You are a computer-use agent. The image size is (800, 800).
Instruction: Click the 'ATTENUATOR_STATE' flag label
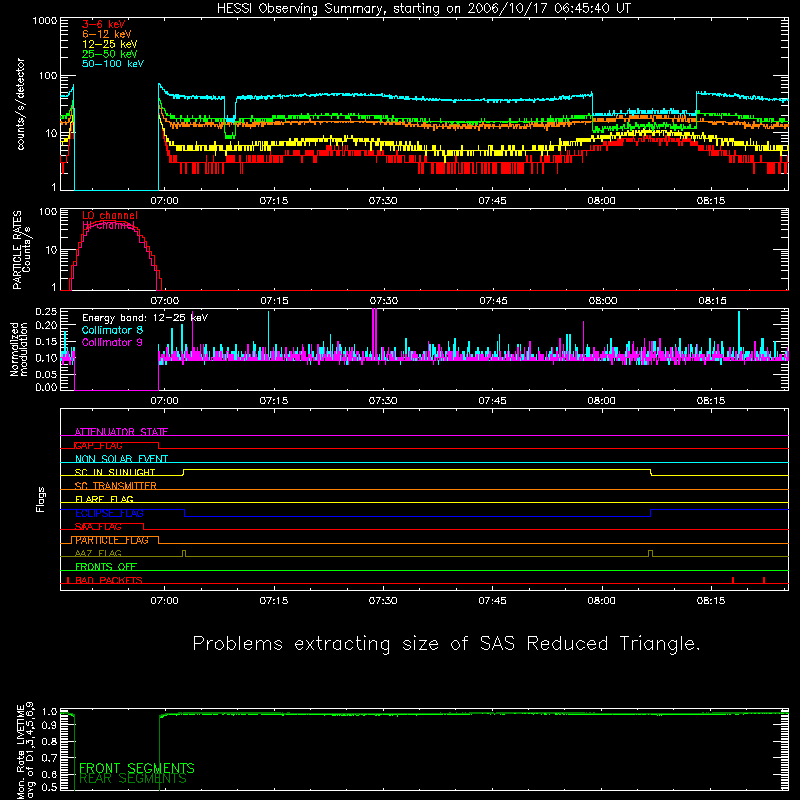[x=121, y=432]
